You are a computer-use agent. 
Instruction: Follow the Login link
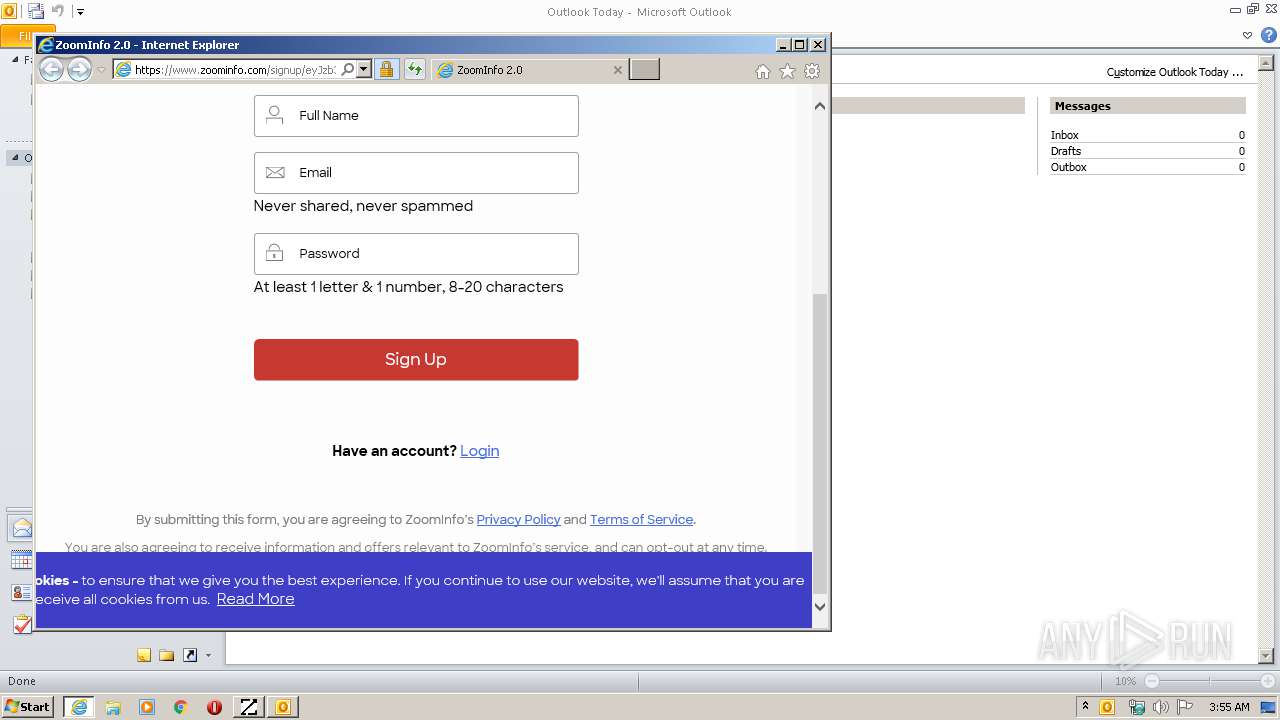[480, 451]
